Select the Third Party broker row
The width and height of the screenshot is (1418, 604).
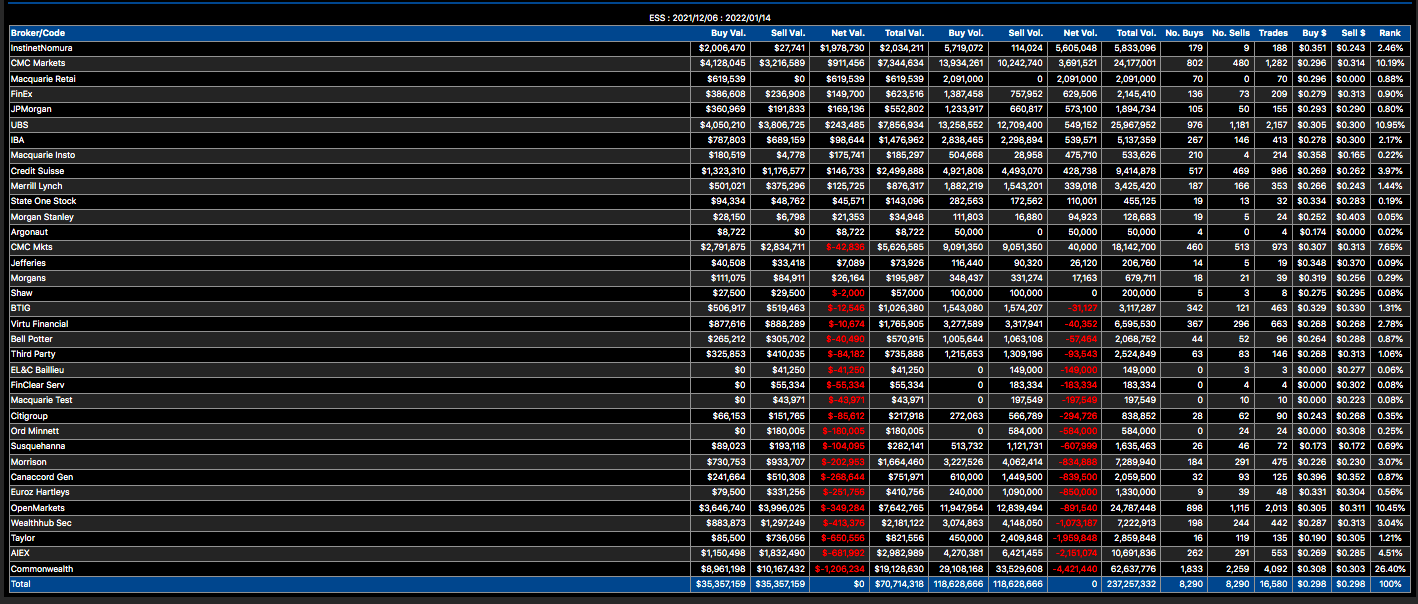(708, 355)
